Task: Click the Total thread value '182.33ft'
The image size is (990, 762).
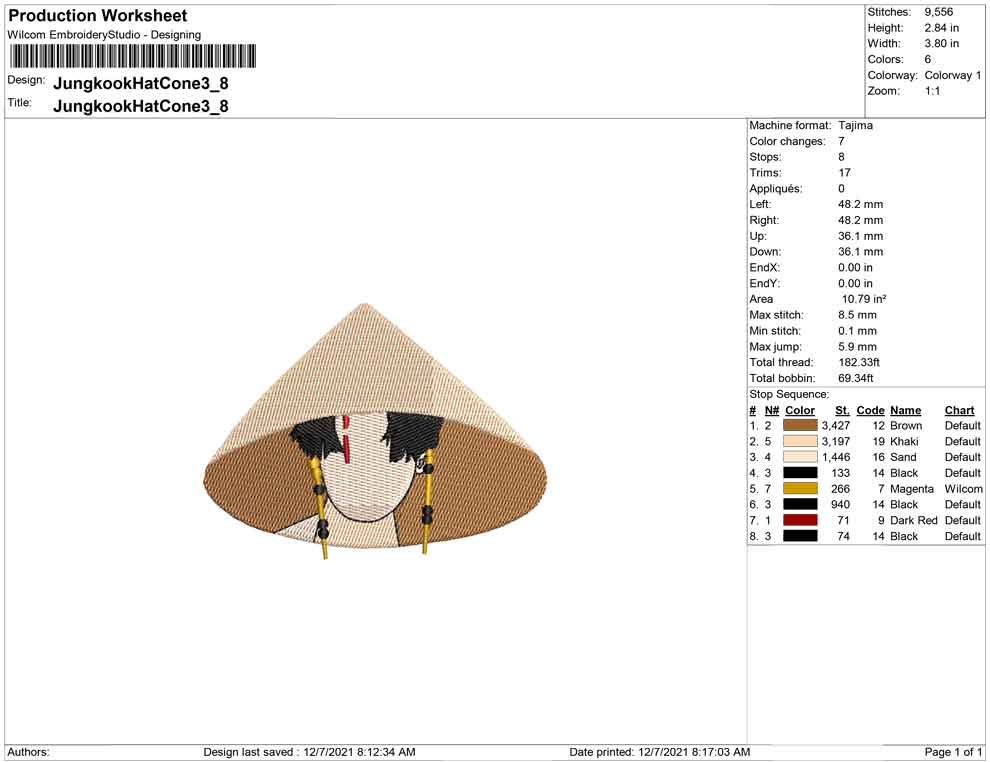Action: 859,362
